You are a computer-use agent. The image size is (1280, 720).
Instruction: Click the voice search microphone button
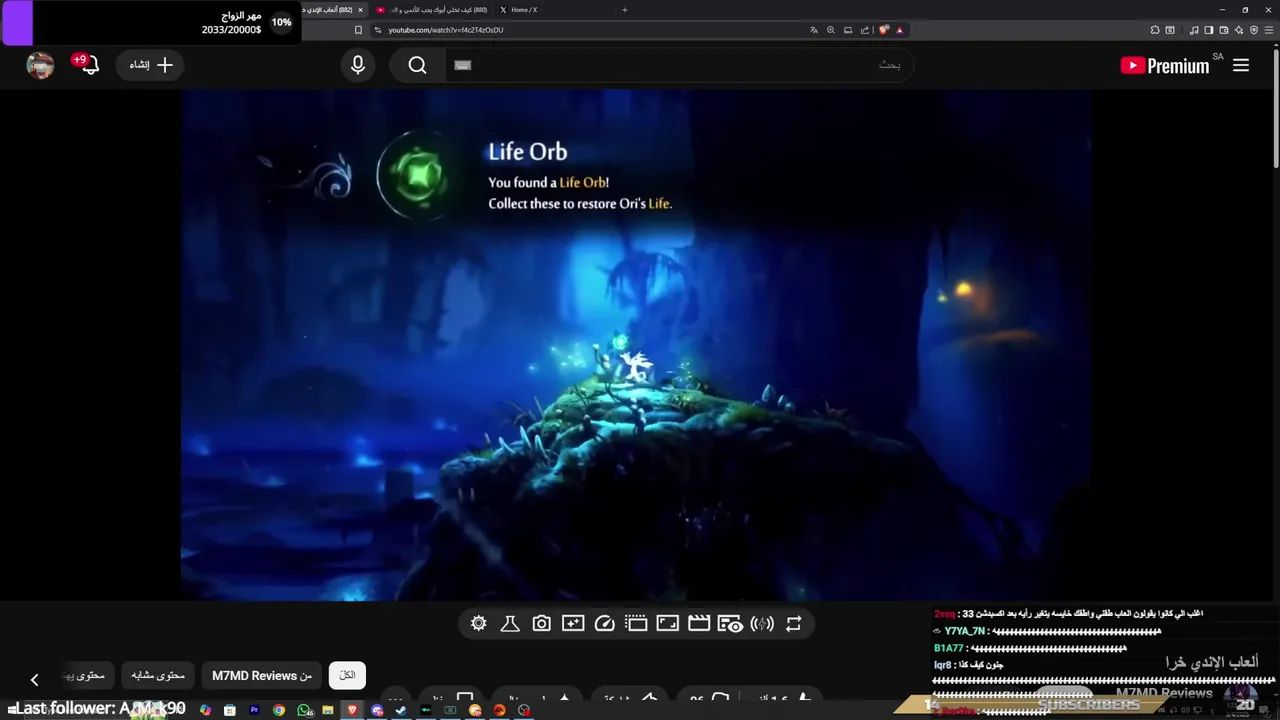(x=358, y=65)
